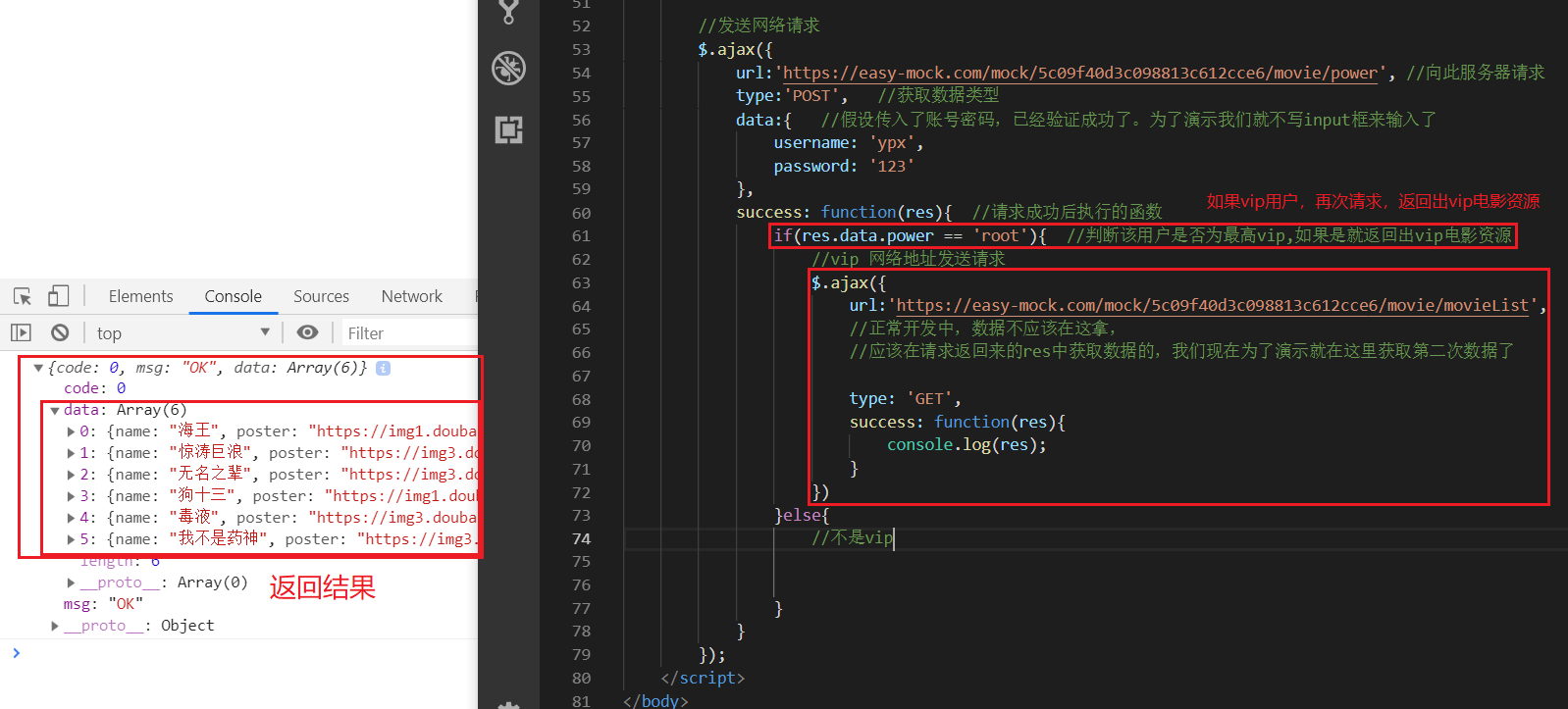Switch to the Sources tab

click(x=321, y=296)
